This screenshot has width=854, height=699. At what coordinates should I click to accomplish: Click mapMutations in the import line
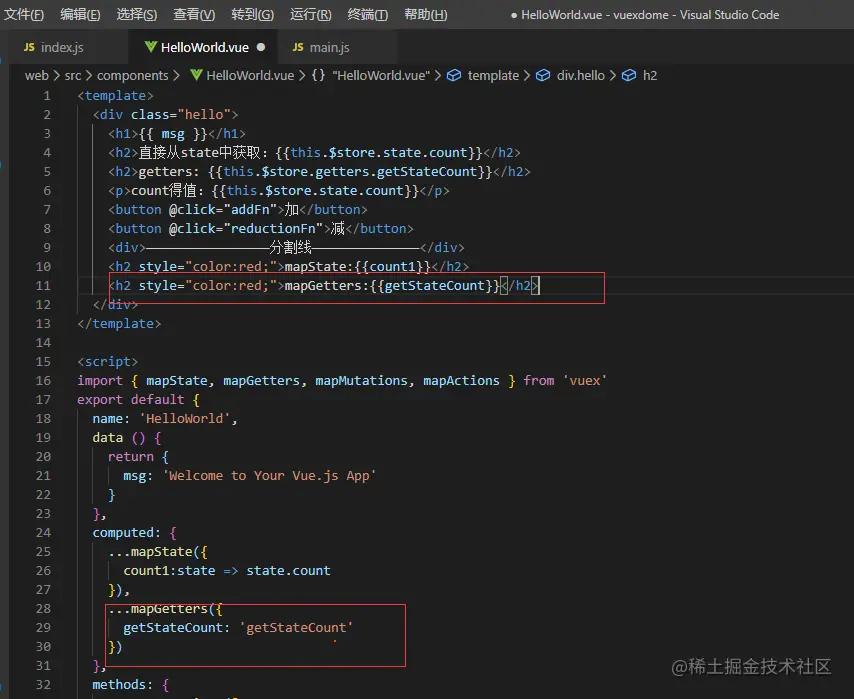click(361, 381)
